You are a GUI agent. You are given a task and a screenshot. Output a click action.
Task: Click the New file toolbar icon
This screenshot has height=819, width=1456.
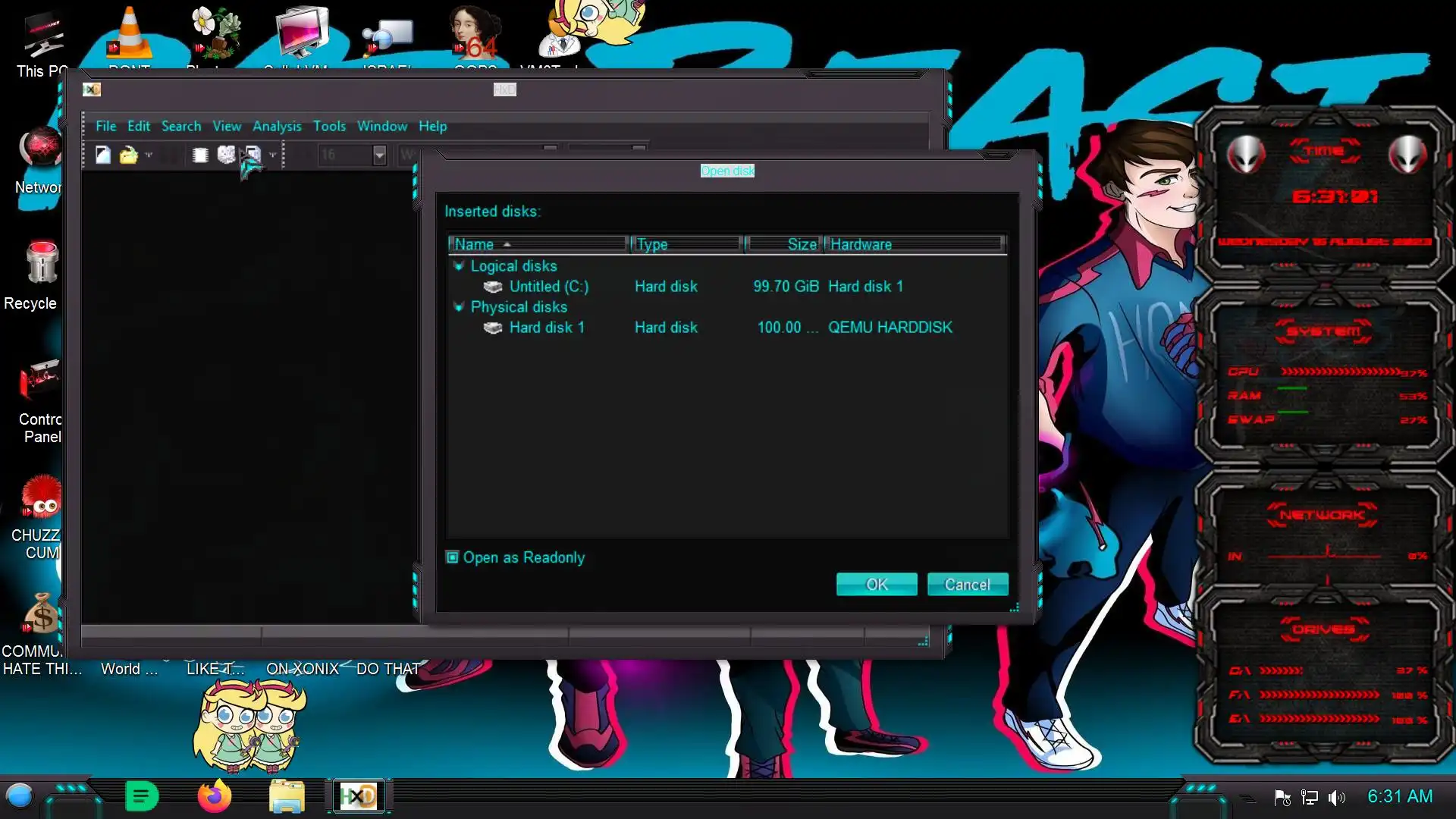[103, 155]
